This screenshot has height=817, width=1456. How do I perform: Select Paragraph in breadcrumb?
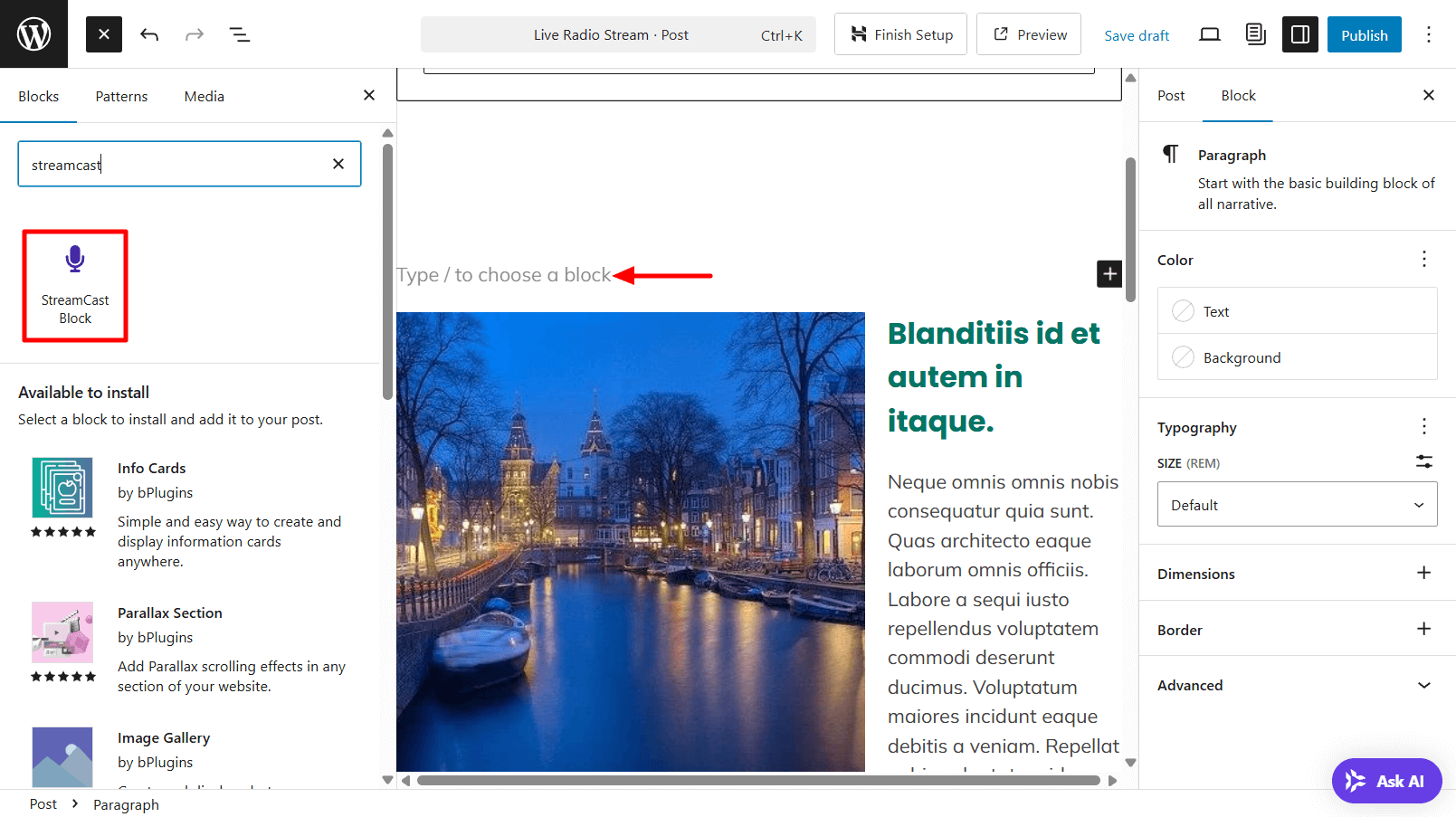(126, 804)
